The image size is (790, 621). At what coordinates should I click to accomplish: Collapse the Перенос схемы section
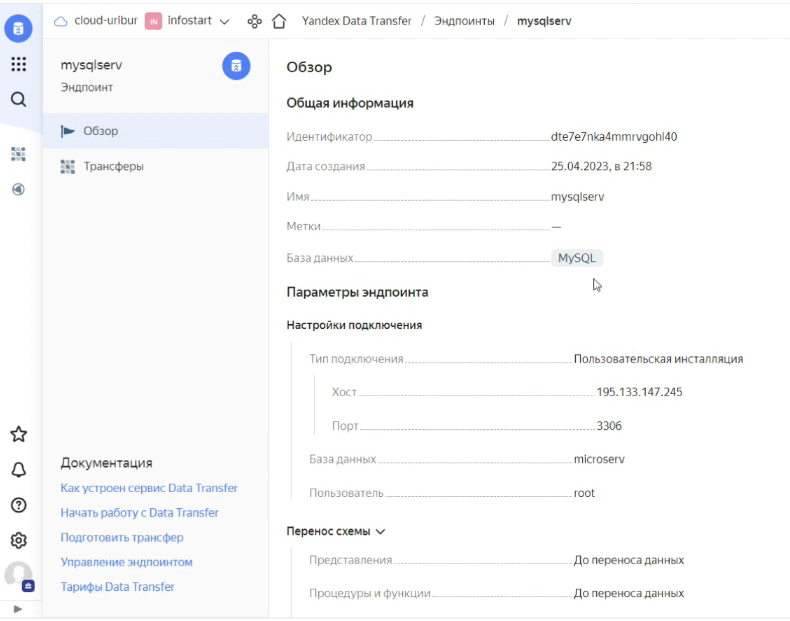[x=336, y=531]
